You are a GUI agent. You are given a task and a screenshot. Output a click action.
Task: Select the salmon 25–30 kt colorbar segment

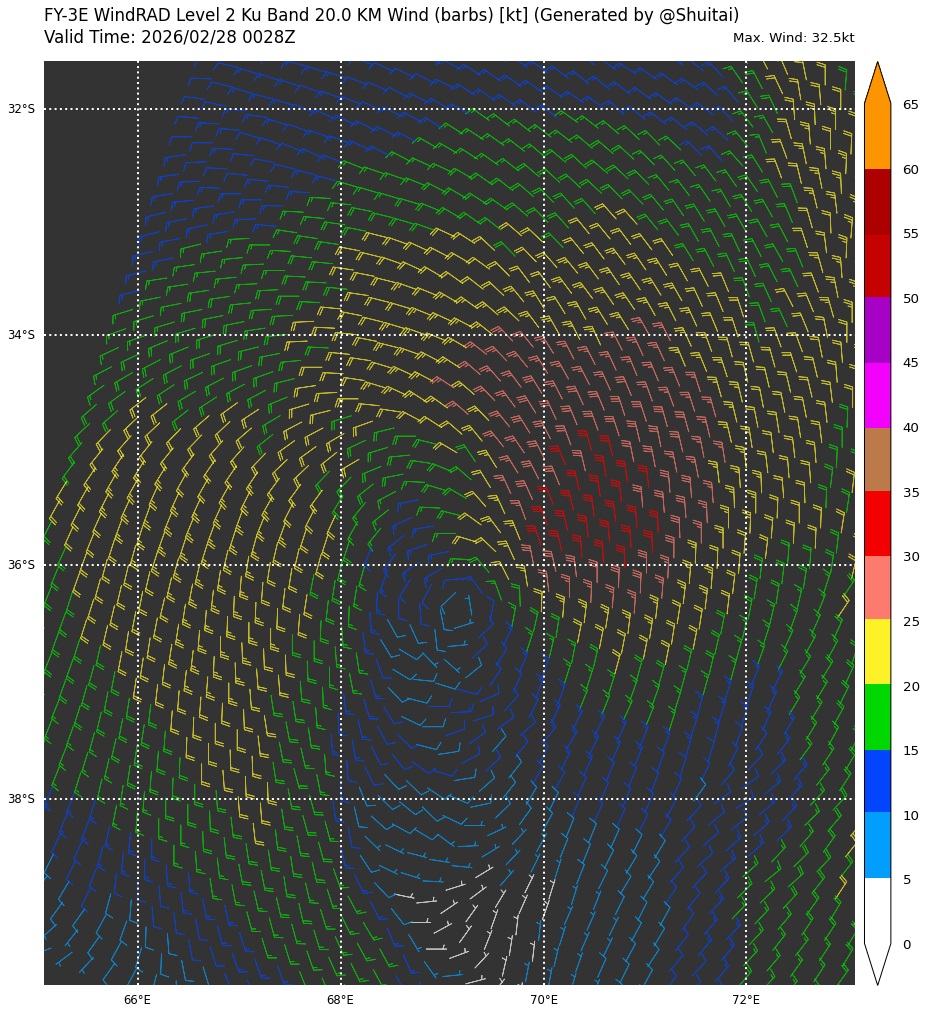(x=877, y=587)
